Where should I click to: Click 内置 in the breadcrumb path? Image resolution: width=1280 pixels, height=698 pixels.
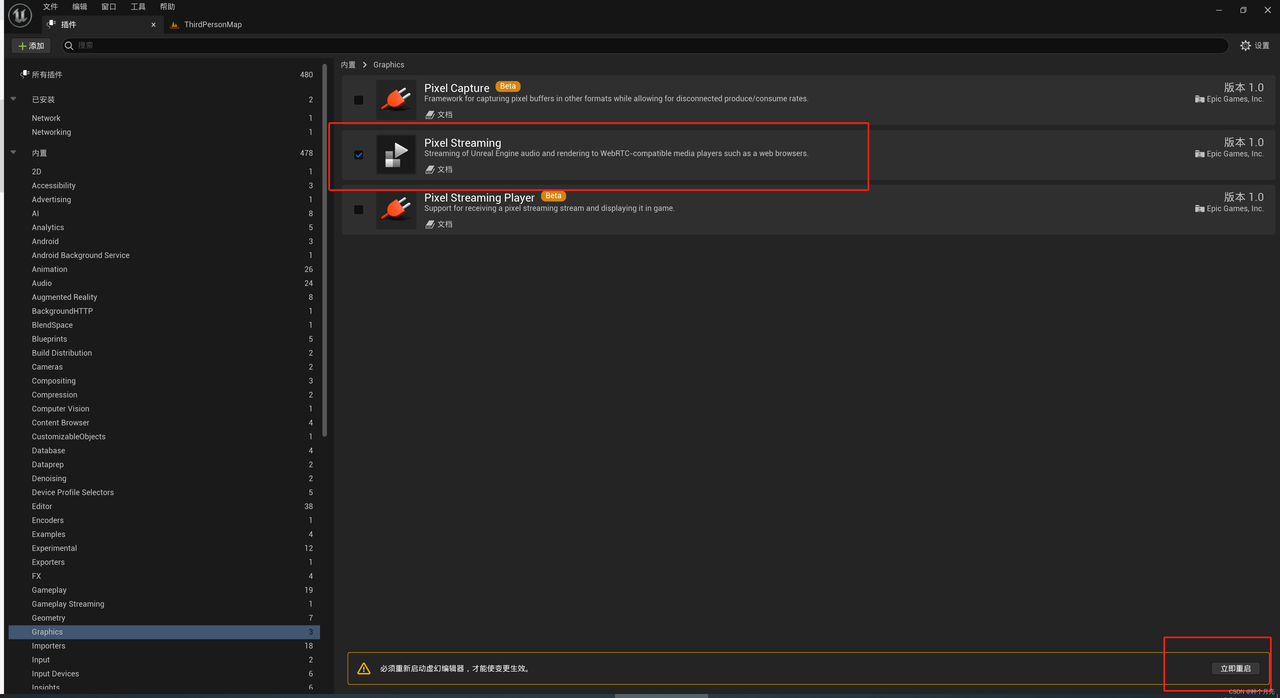[x=348, y=65]
